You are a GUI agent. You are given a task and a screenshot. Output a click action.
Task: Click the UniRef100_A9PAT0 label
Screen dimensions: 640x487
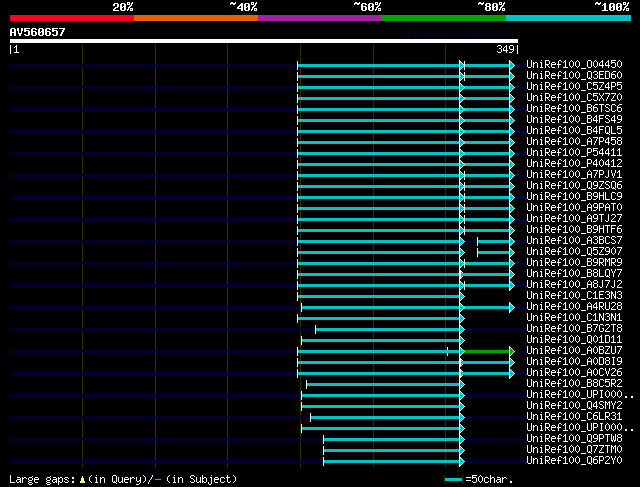pyautogui.click(x=574, y=208)
